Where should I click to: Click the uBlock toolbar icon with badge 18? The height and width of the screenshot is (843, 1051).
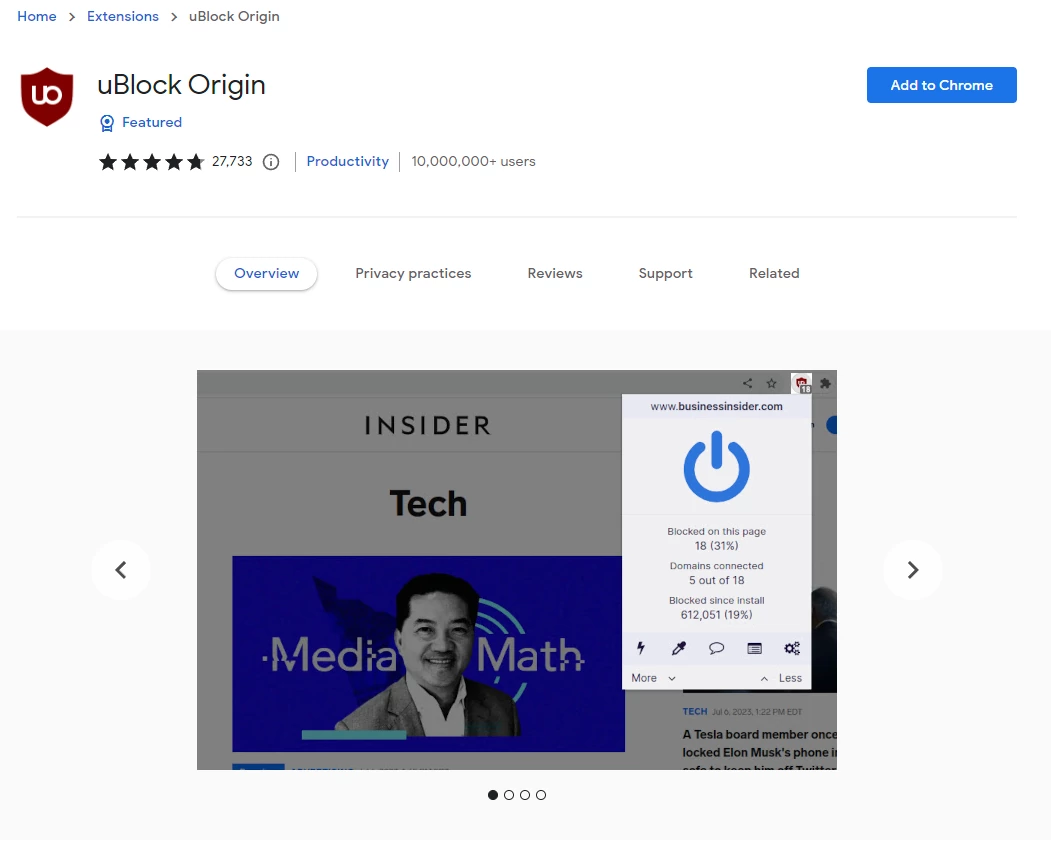[x=802, y=384]
